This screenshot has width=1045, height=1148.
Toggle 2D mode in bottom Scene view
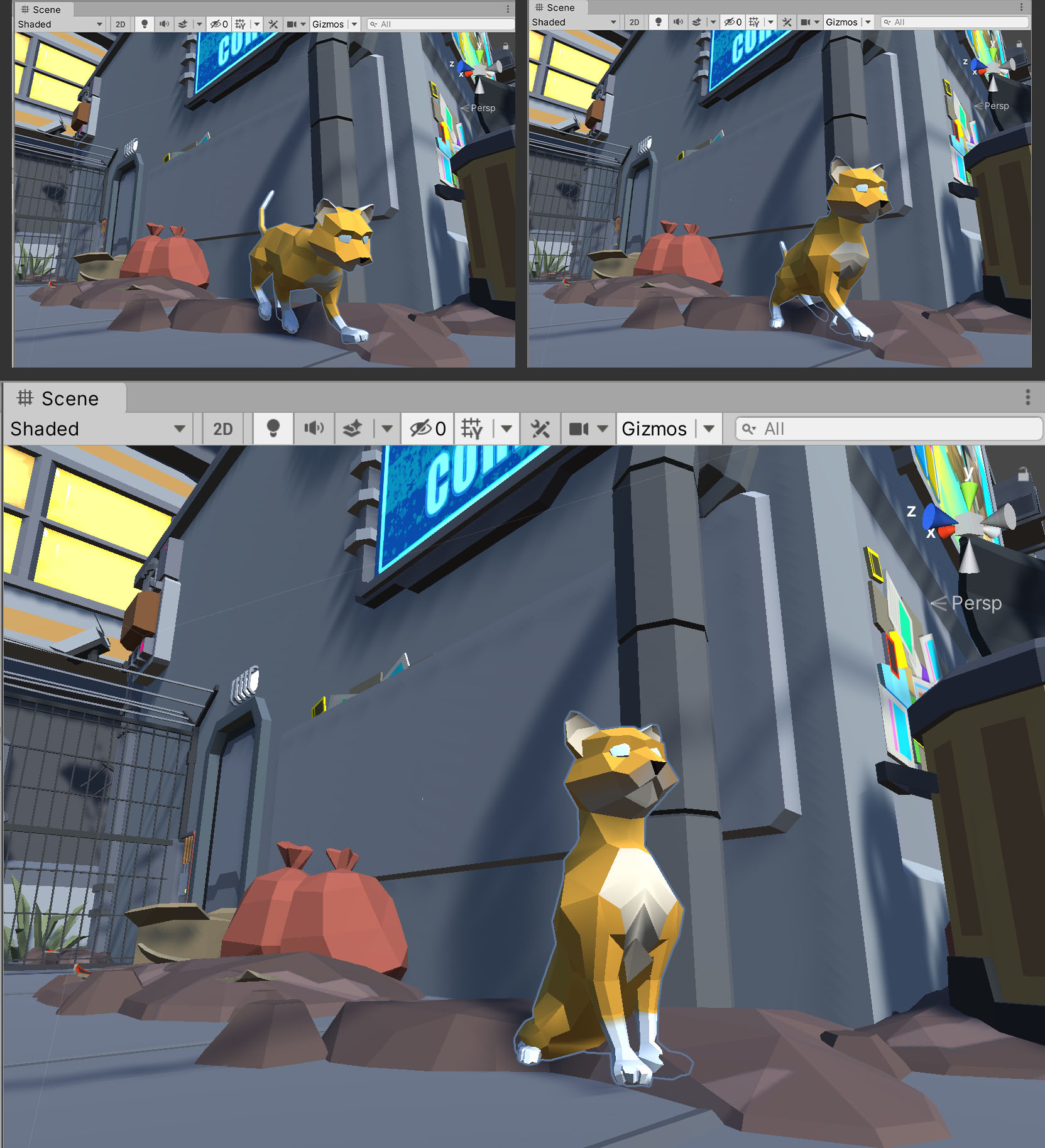222,429
